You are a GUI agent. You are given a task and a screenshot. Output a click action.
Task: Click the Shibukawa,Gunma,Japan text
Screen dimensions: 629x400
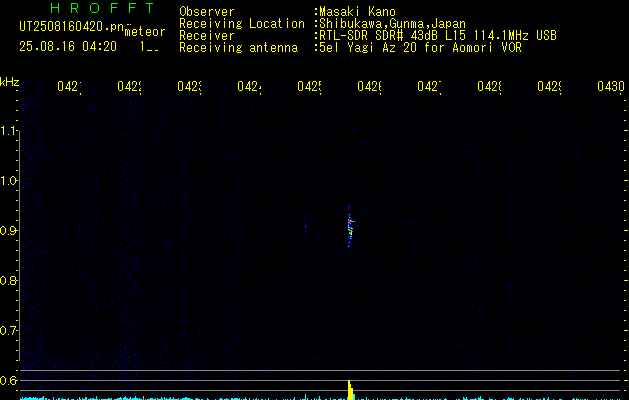coord(392,24)
